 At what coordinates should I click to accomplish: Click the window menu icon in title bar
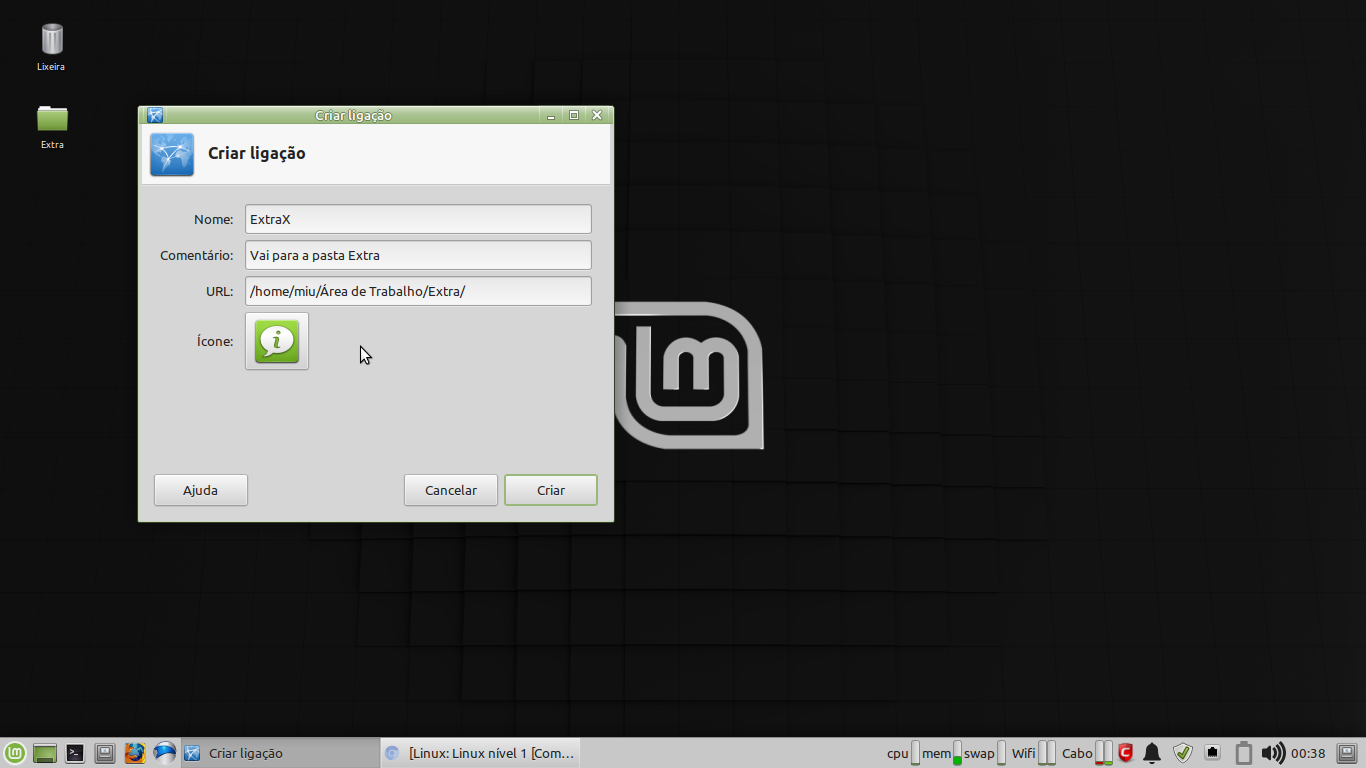pyautogui.click(x=155, y=115)
